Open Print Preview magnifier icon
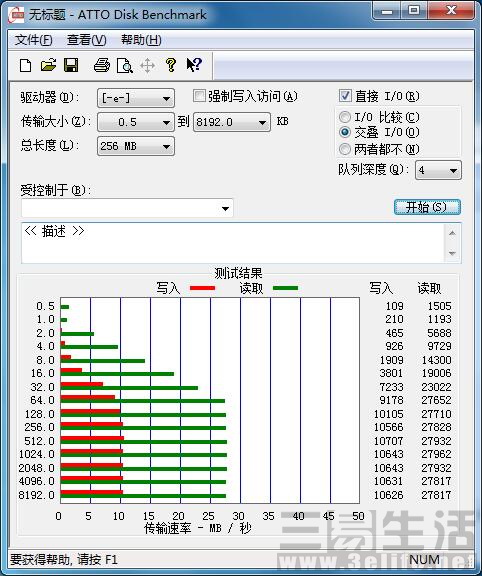The height and width of the screenshot is (576, 482). [125, 66]
